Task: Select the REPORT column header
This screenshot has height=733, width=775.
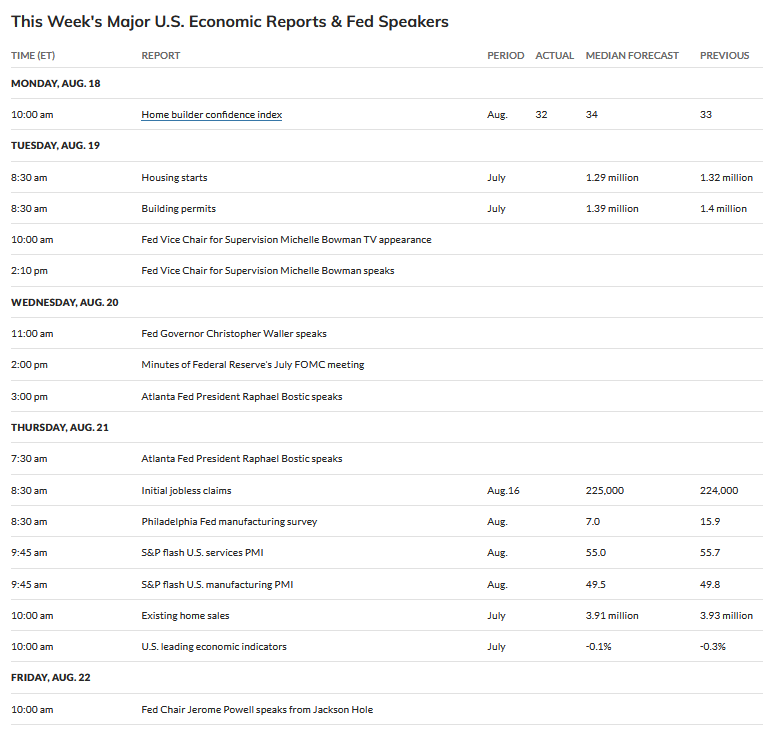Action: click(x=161, y=55)
